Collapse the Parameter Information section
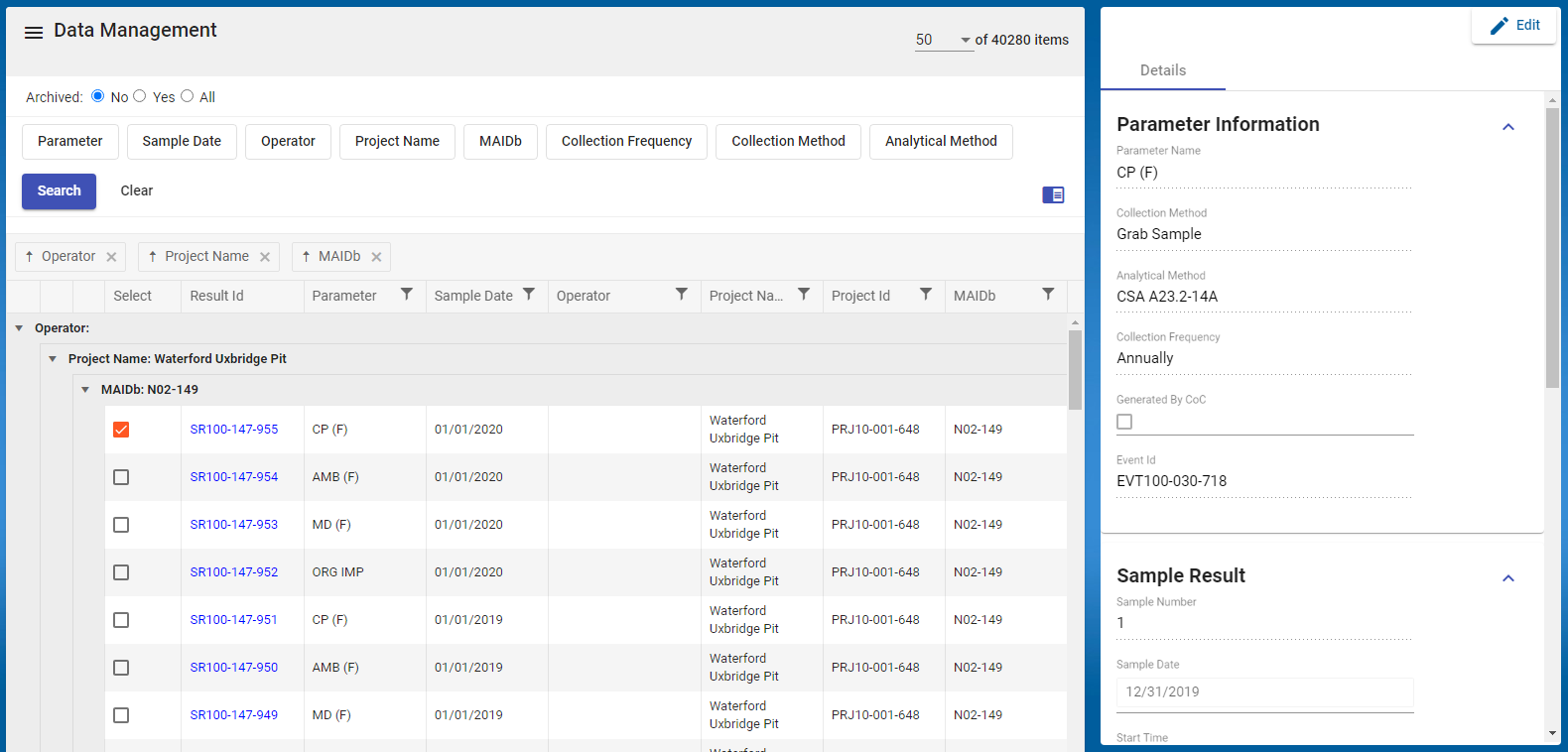Viewport: 1568px width, 752px height. pyautogui.click(x=1507, y=127)
